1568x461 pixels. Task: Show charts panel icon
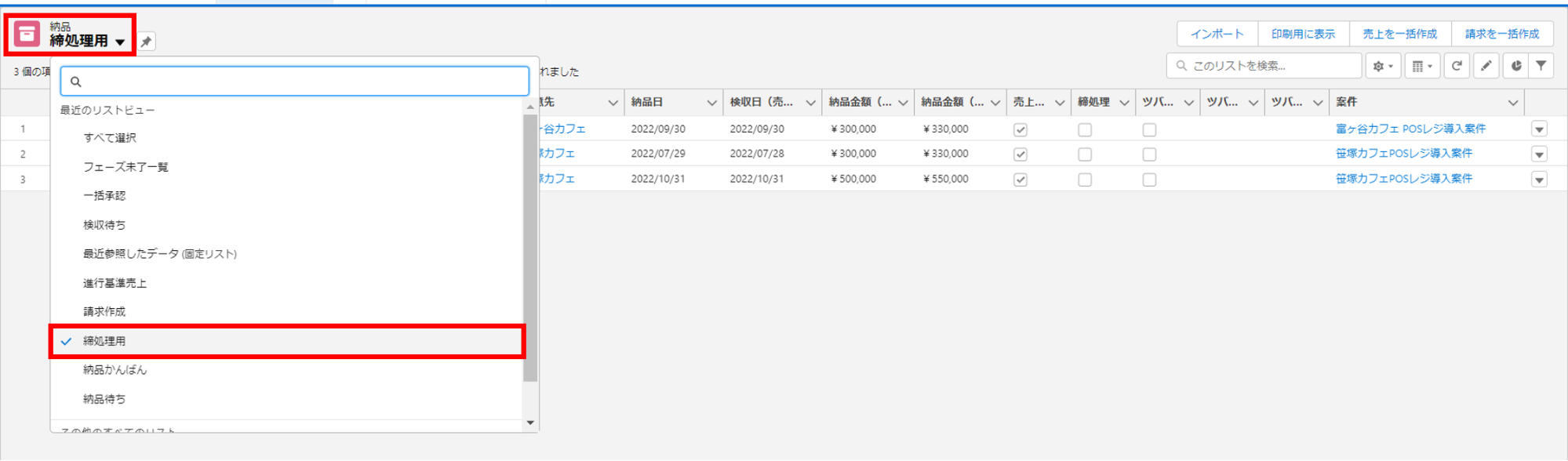1515,66
